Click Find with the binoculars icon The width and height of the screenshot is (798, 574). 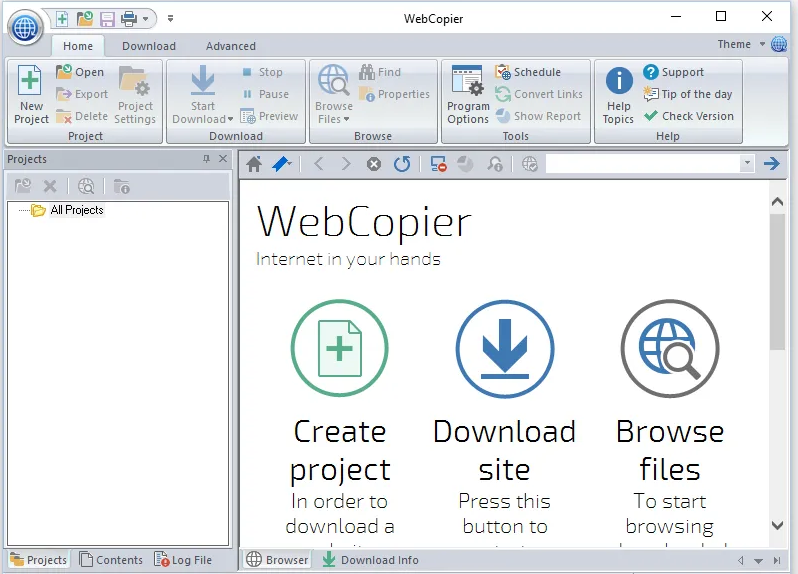pyautogui.click(x=380, y=72)
